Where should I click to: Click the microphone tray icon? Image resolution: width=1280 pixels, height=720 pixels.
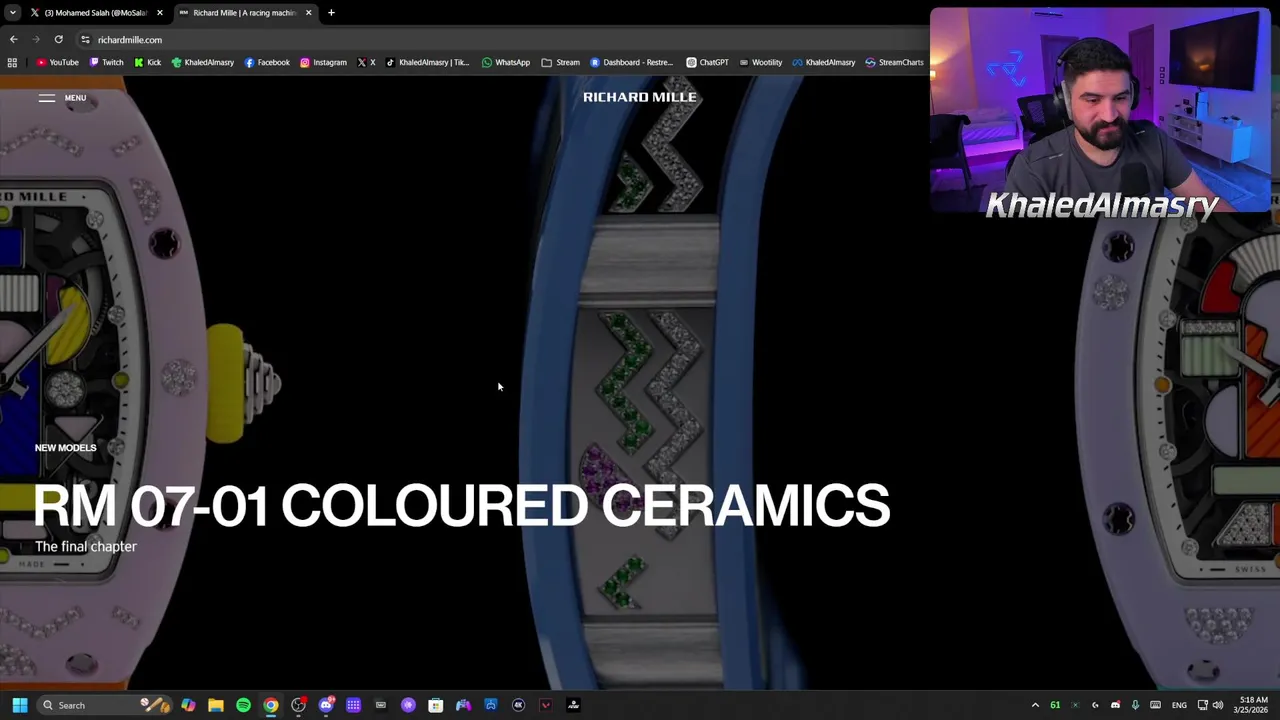(x=1135, y=705)
